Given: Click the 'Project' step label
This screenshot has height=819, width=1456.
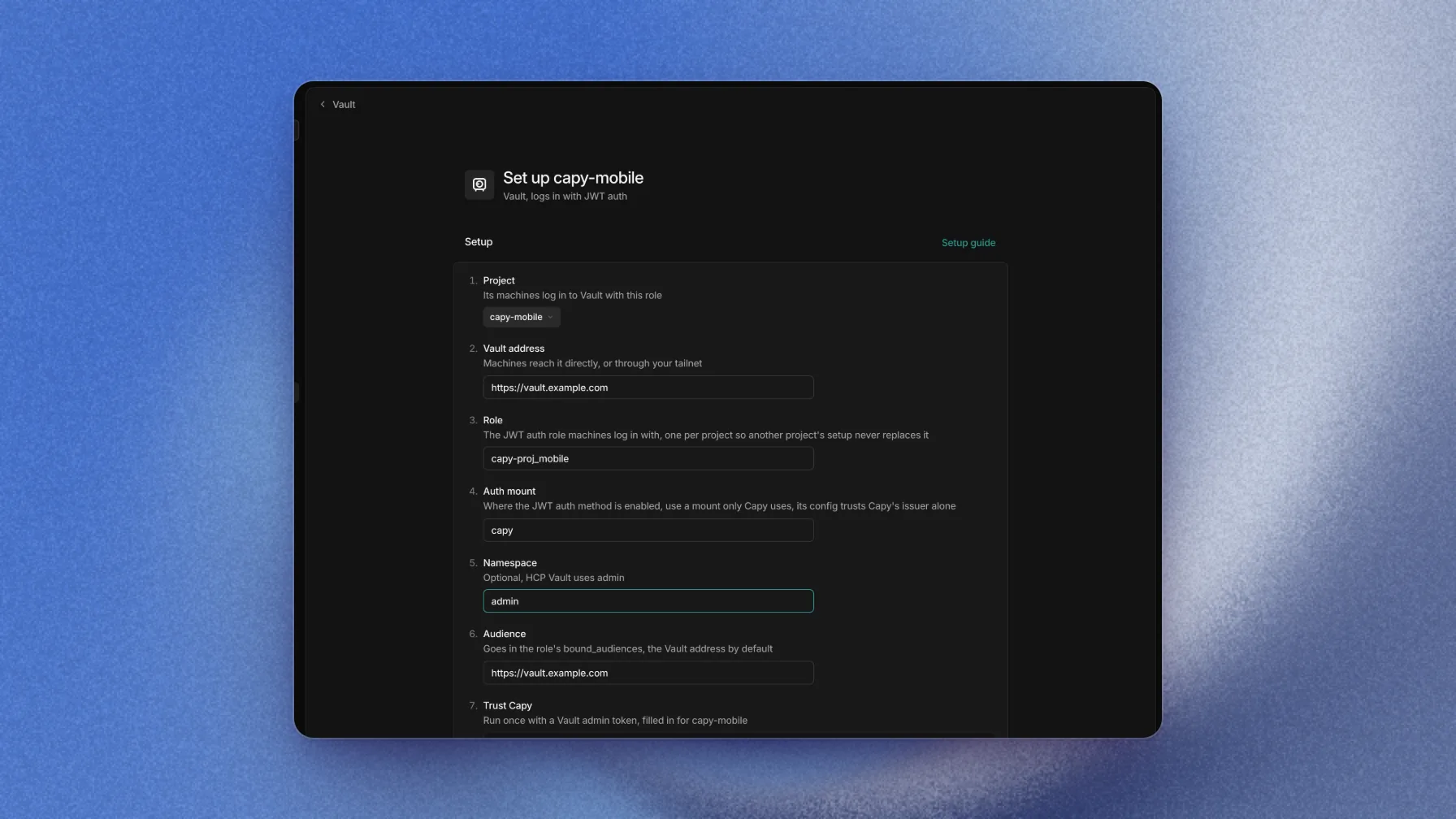Looking at the screenshot, I should pyautogui.click(x=499, y=281).
